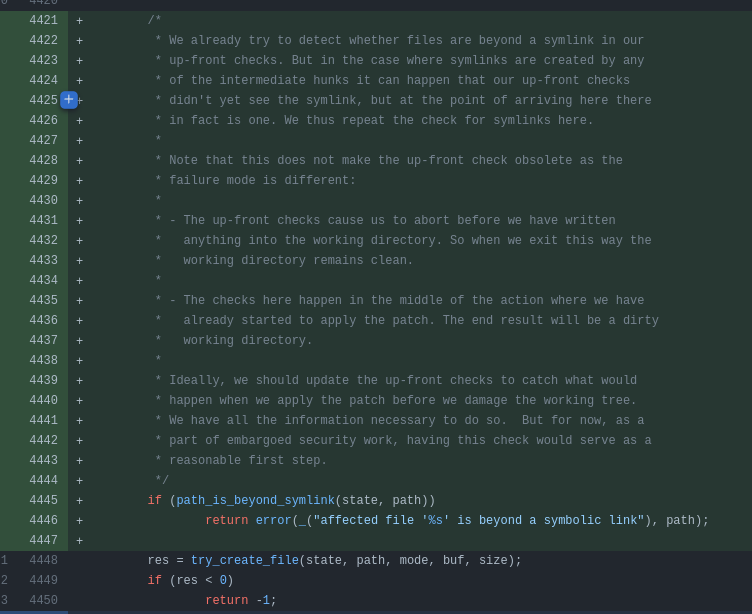Select line number 4439

pos(43,381)
